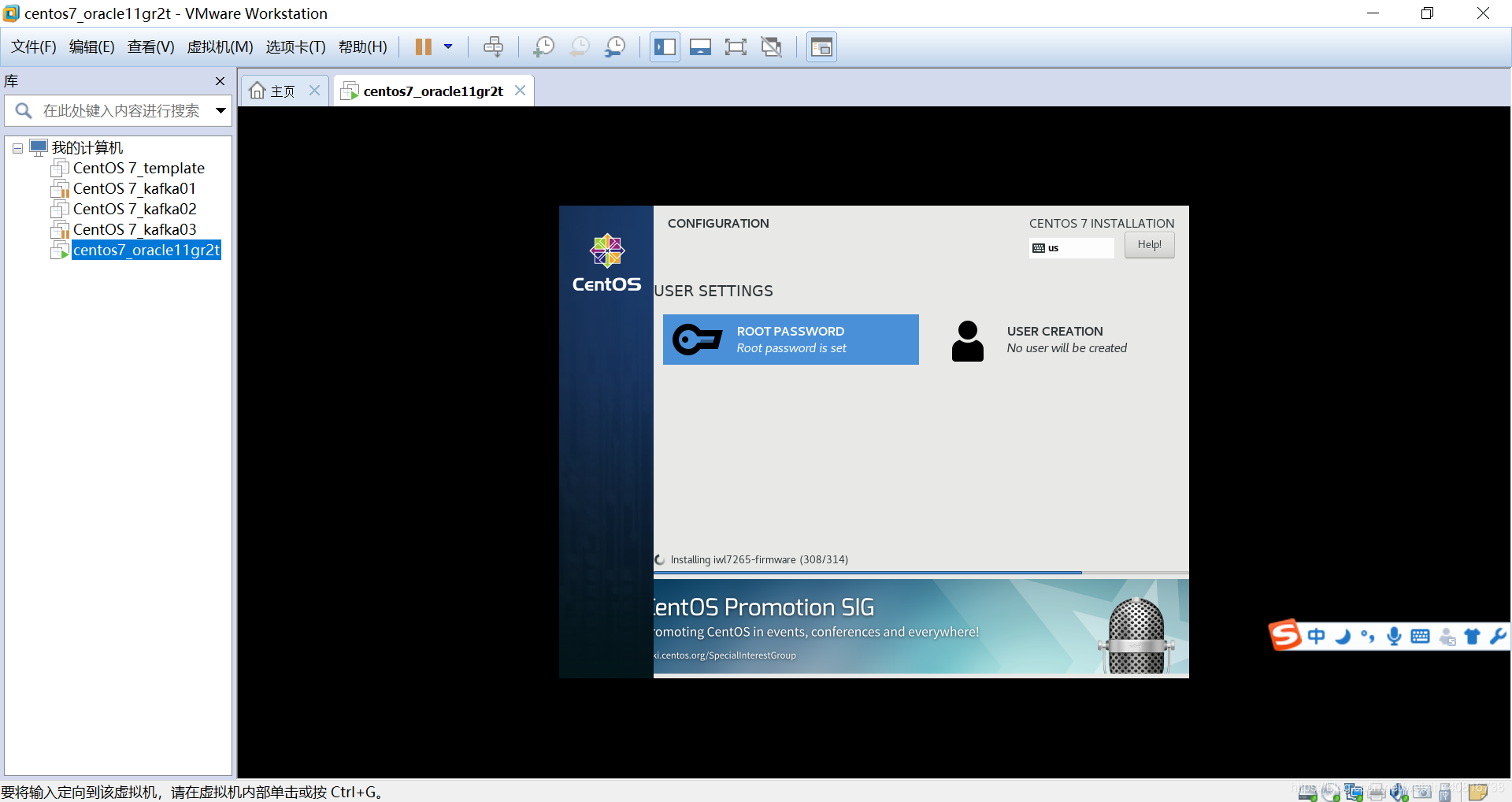Toggle Chinese punctuation mode on Sogou bar

pos(1368,636)
